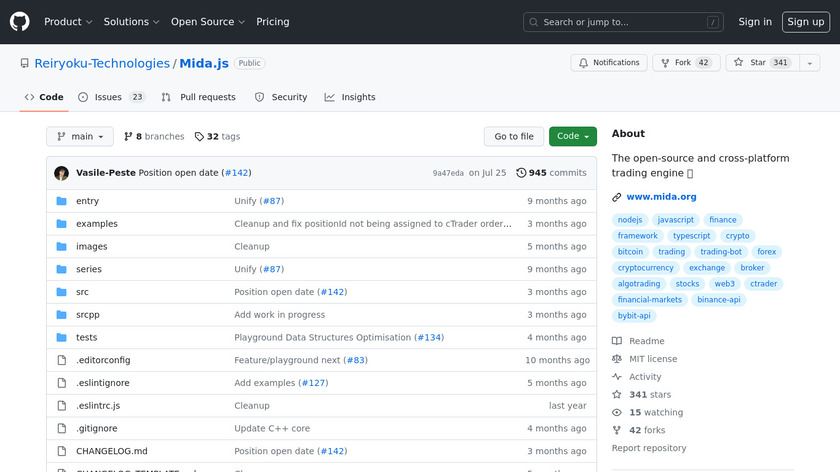Open the MIT license link
Viewport: 840px width, 472px height.
point(652,359)
